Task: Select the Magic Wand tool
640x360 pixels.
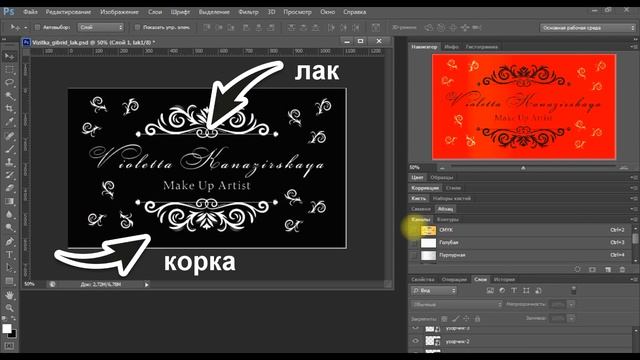Action: pos(9,96)
